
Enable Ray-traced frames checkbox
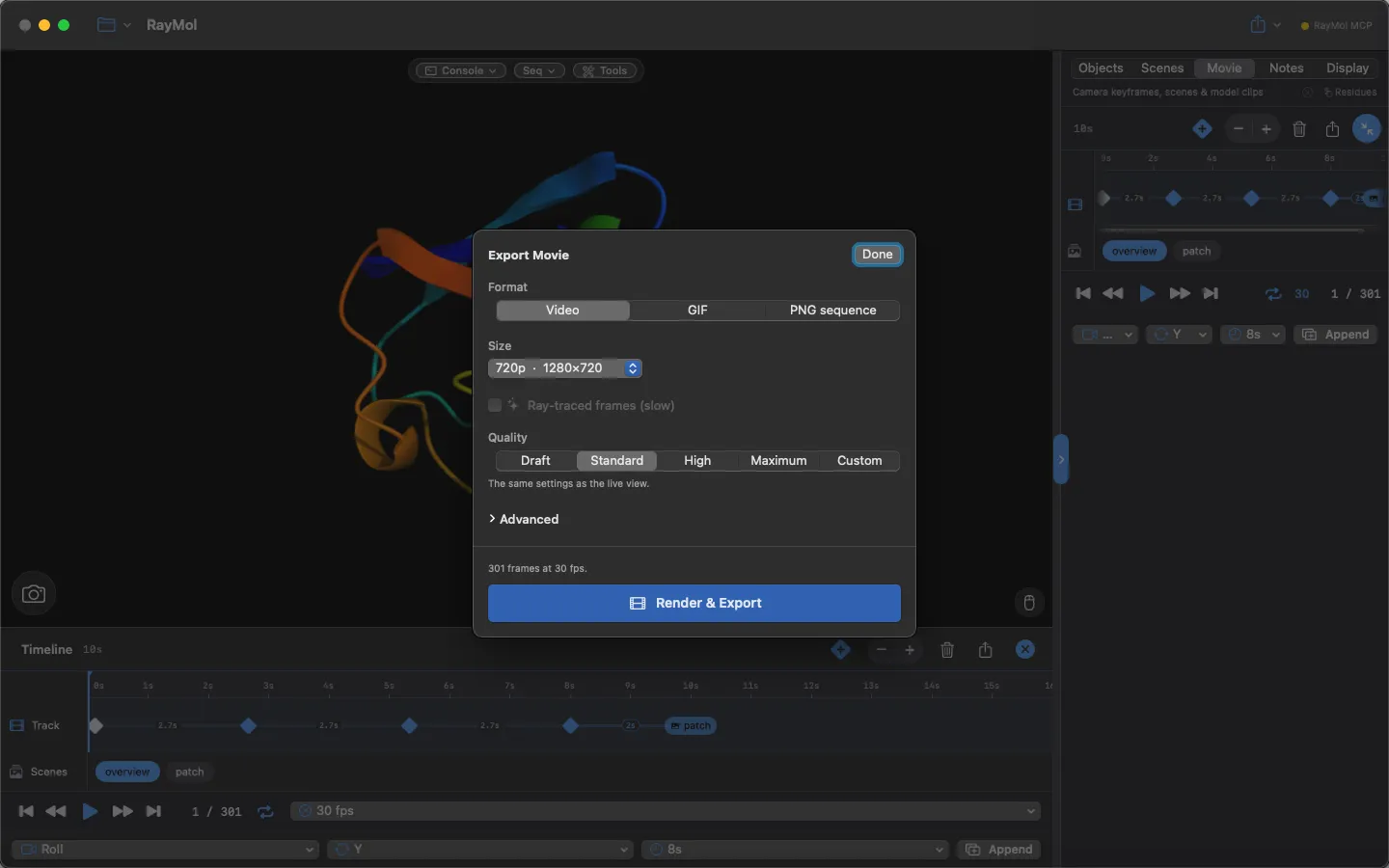click(x=495, y=406)
